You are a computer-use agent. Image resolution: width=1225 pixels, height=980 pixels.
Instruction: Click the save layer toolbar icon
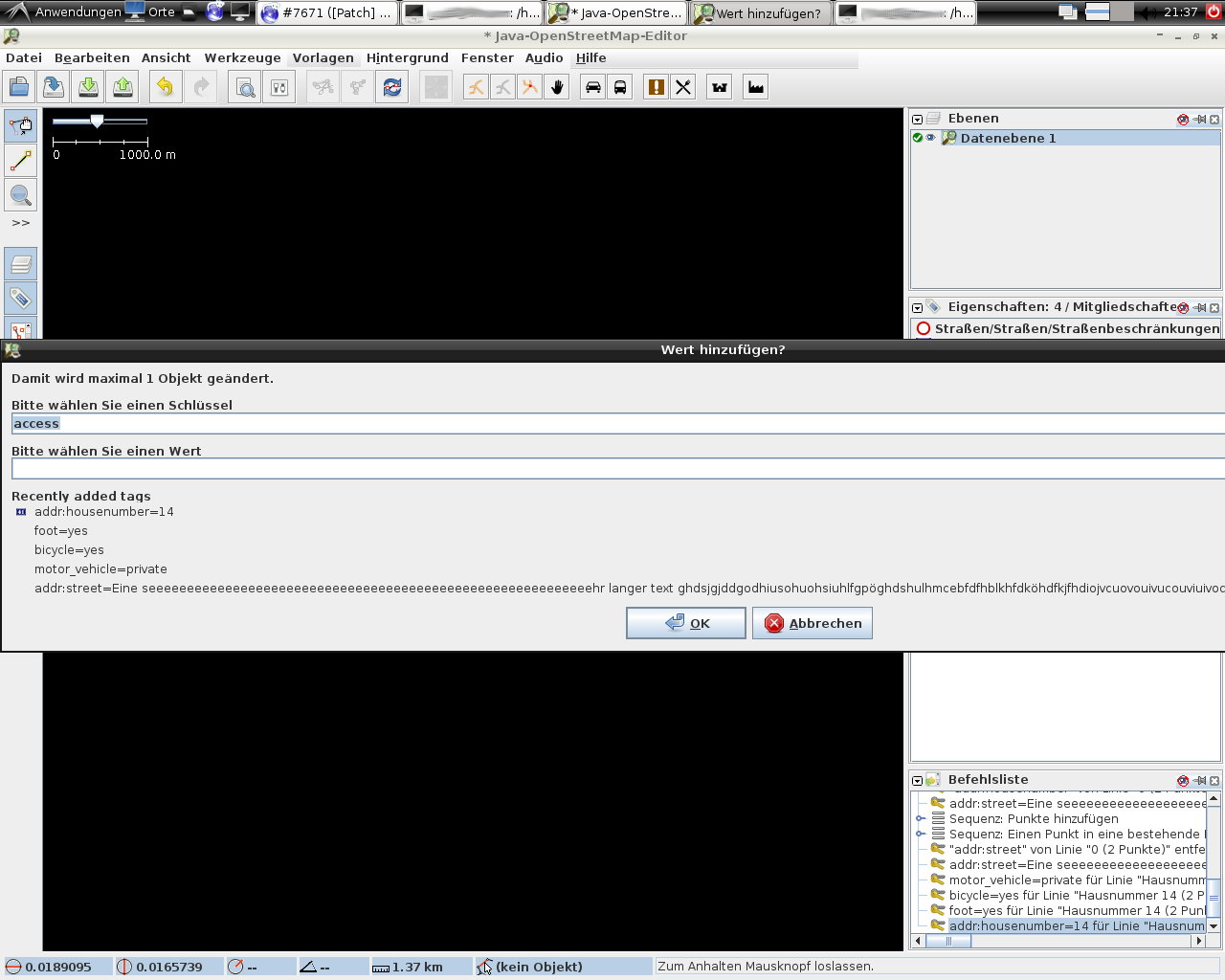54,87
